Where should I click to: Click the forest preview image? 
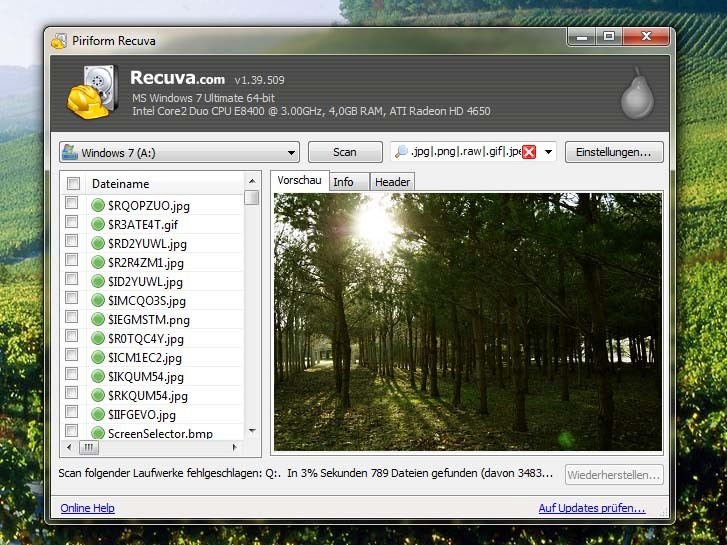(x=468, y=322)
